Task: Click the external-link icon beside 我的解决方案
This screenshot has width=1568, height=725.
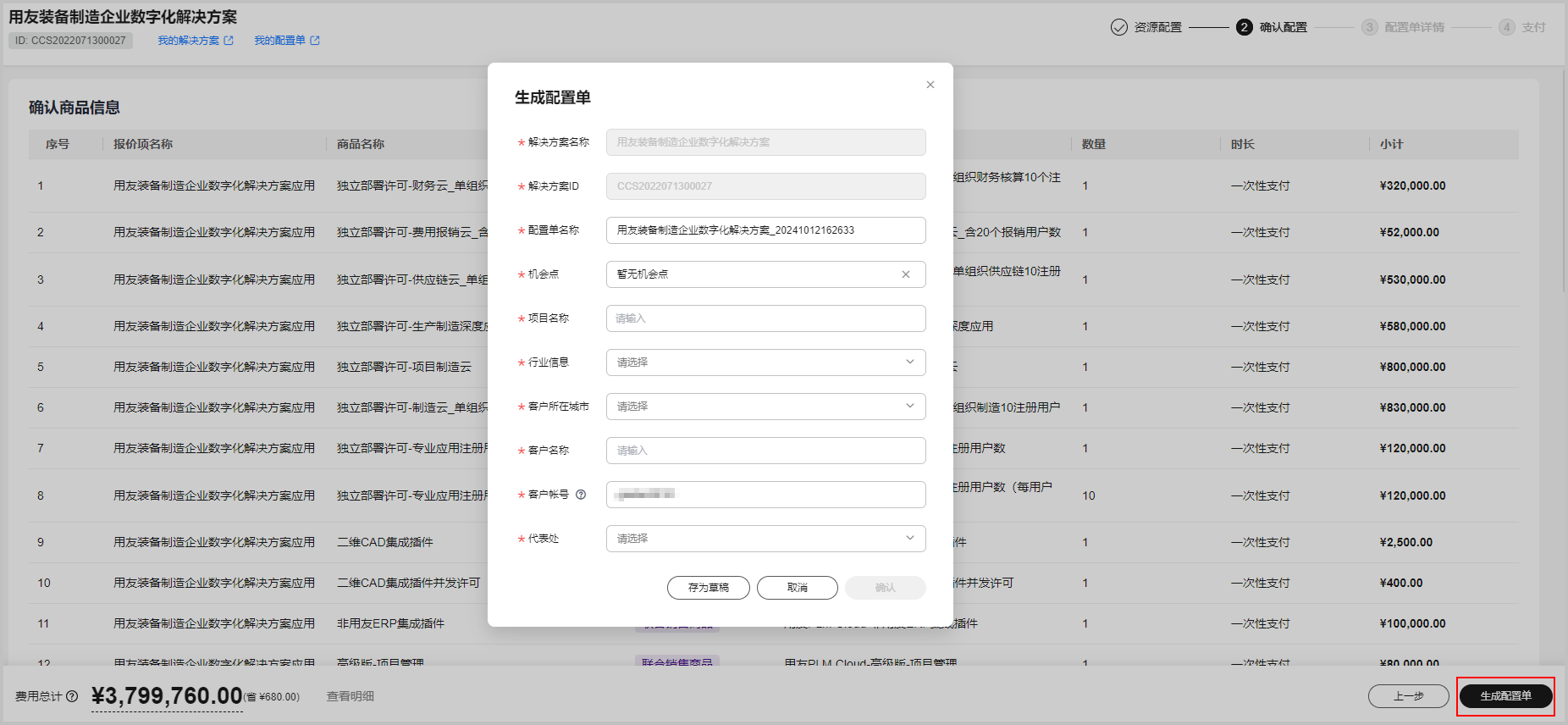Action: pos(229,41)
